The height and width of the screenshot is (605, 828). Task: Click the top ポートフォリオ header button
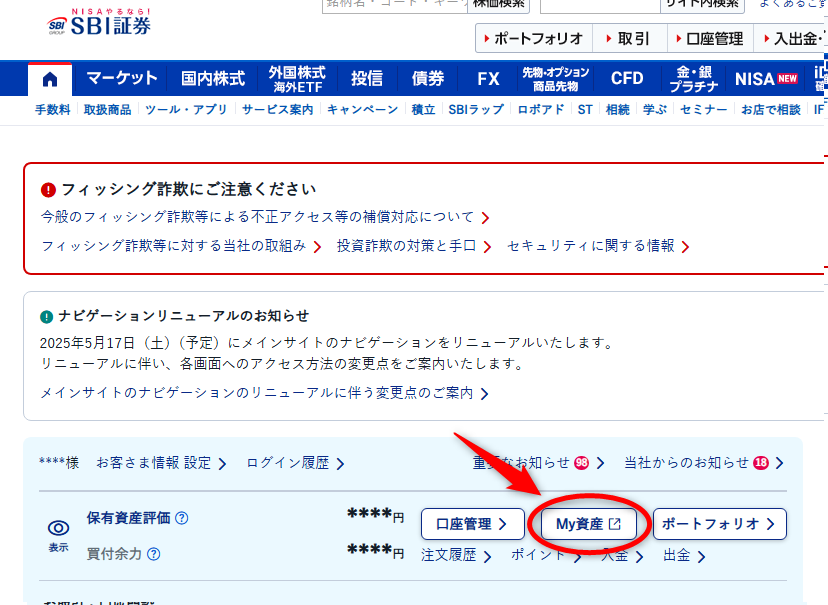[x=534, y=39]
